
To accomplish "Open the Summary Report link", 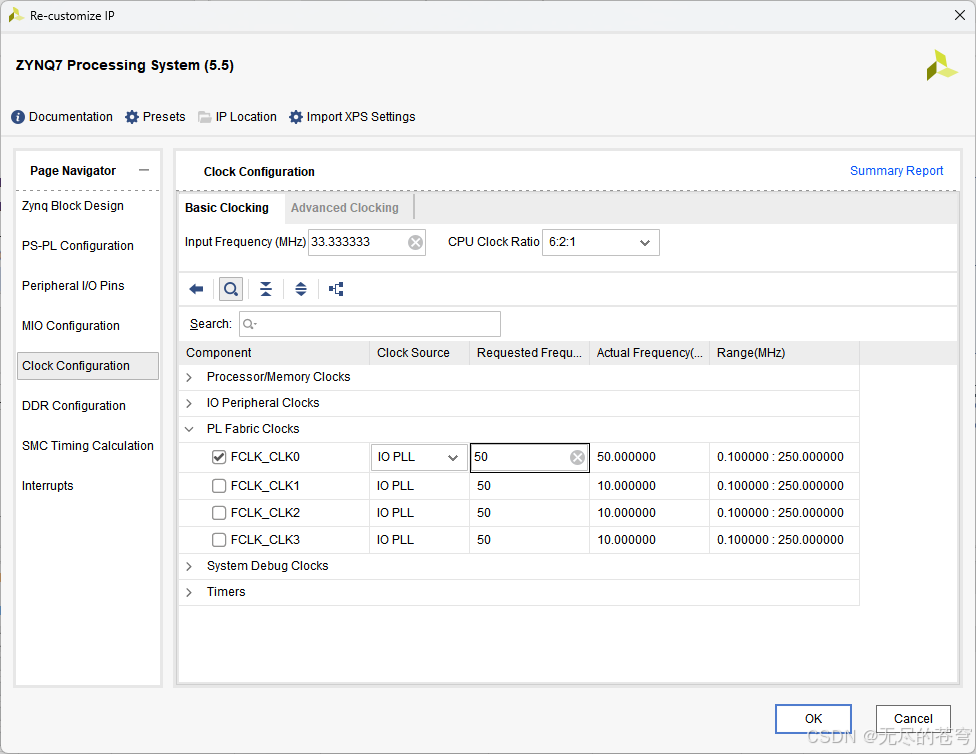I will pos(896,171).
